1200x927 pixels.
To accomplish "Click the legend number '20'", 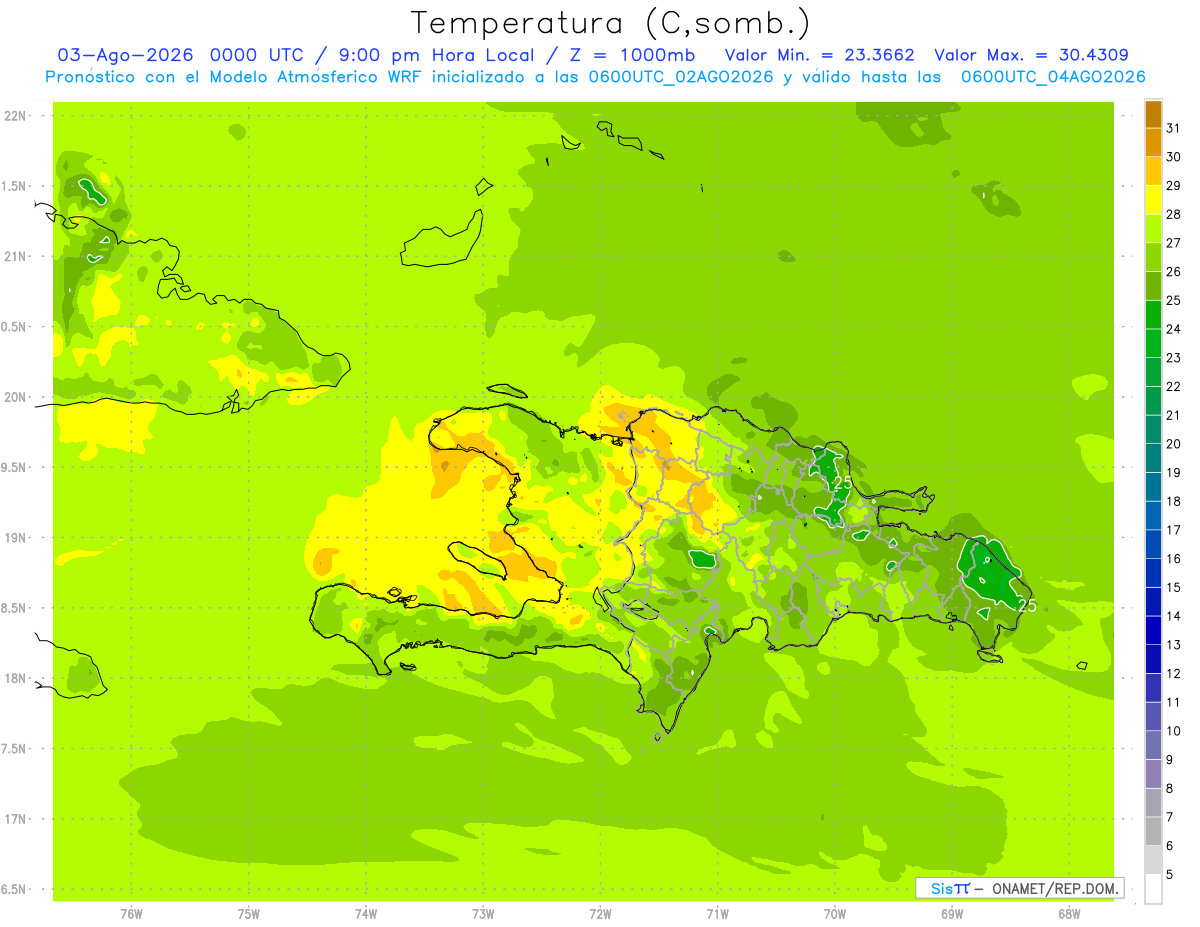I will [1174, 444].
